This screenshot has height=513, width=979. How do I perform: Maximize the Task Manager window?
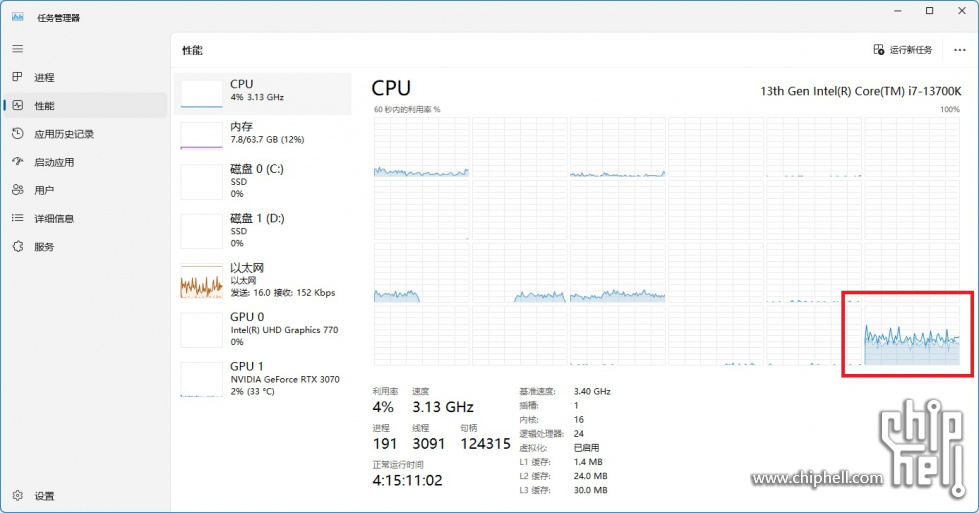[x=930, y=11]
